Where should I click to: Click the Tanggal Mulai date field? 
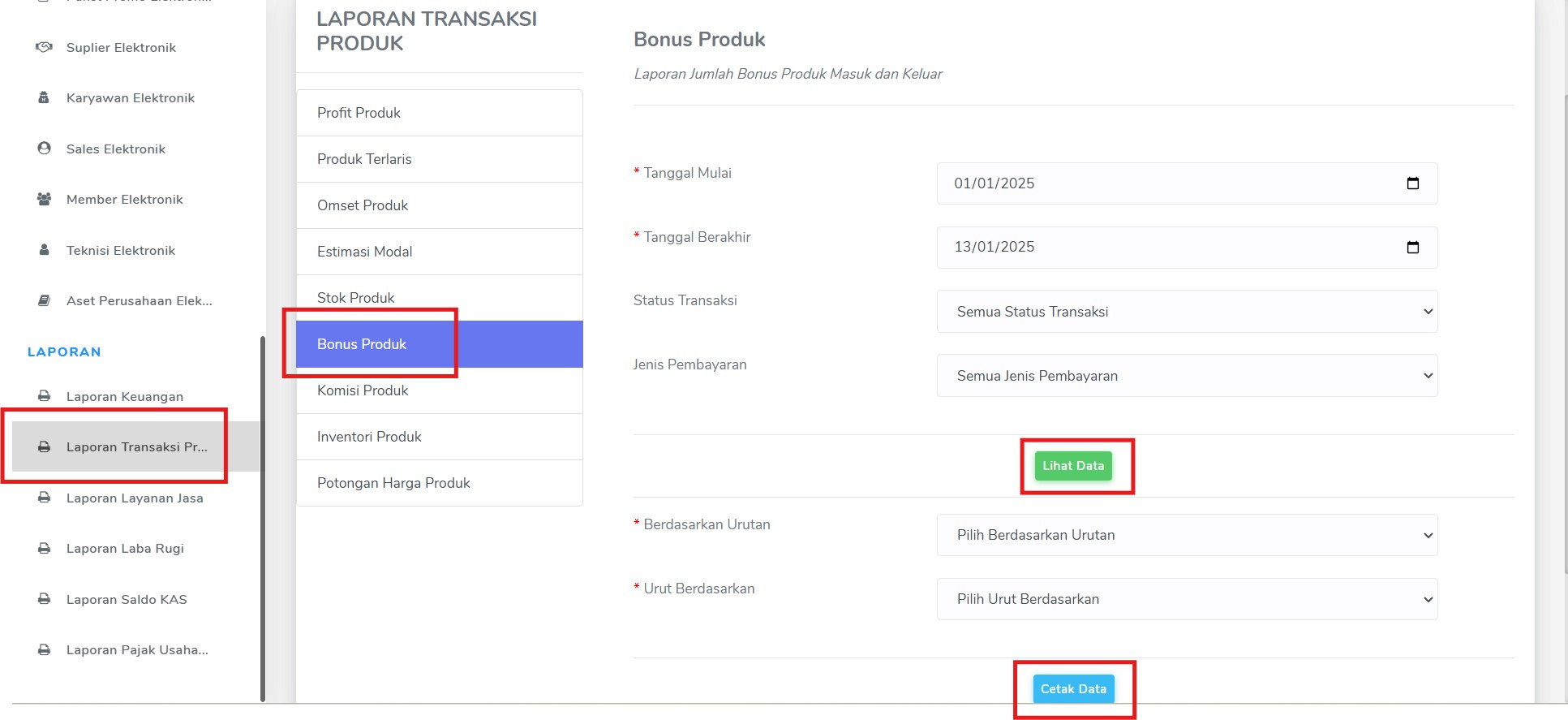click(x=1187, y=183)
